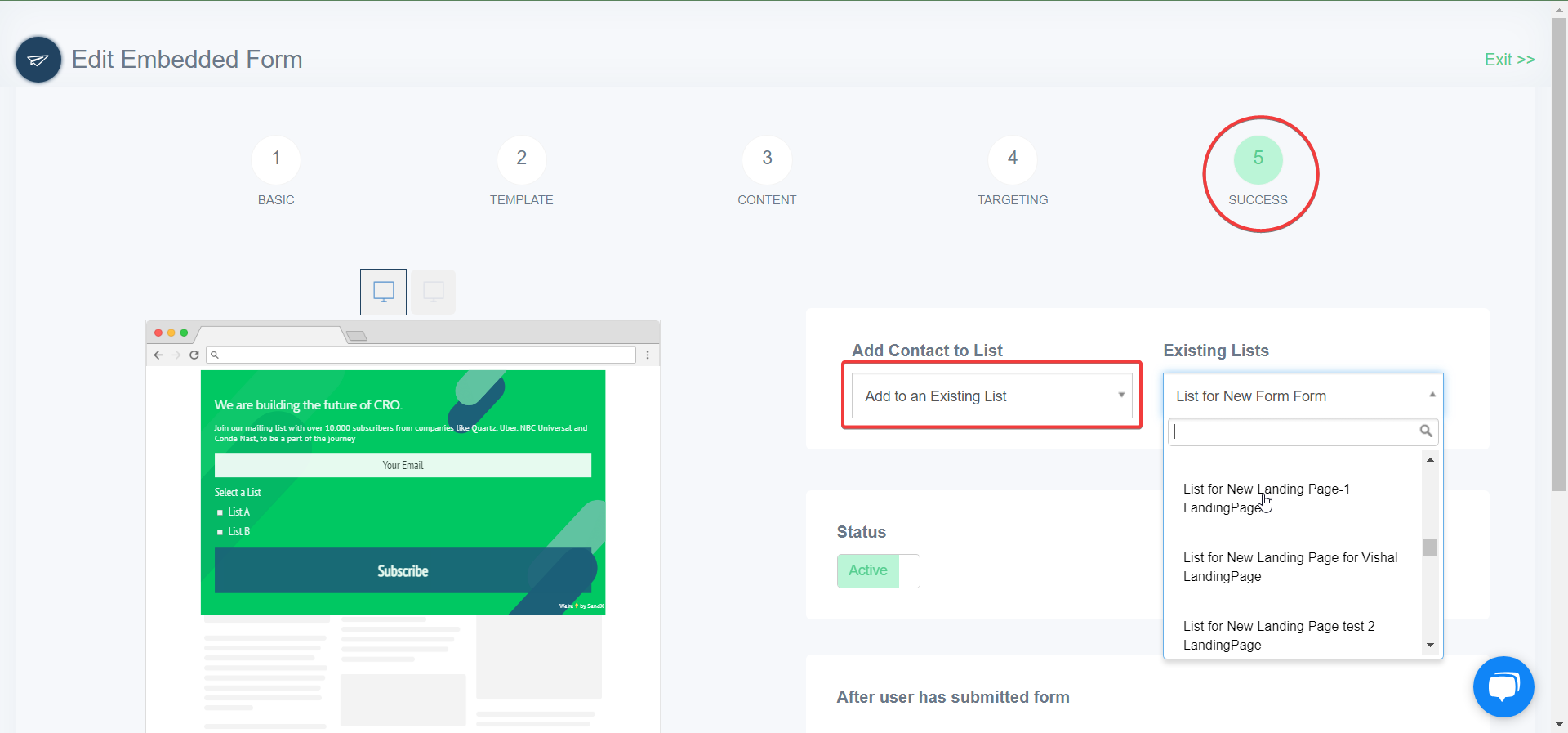Select desktop preview icon
Viewport: 1568px width, 733px height.
[x=383, y=292]
